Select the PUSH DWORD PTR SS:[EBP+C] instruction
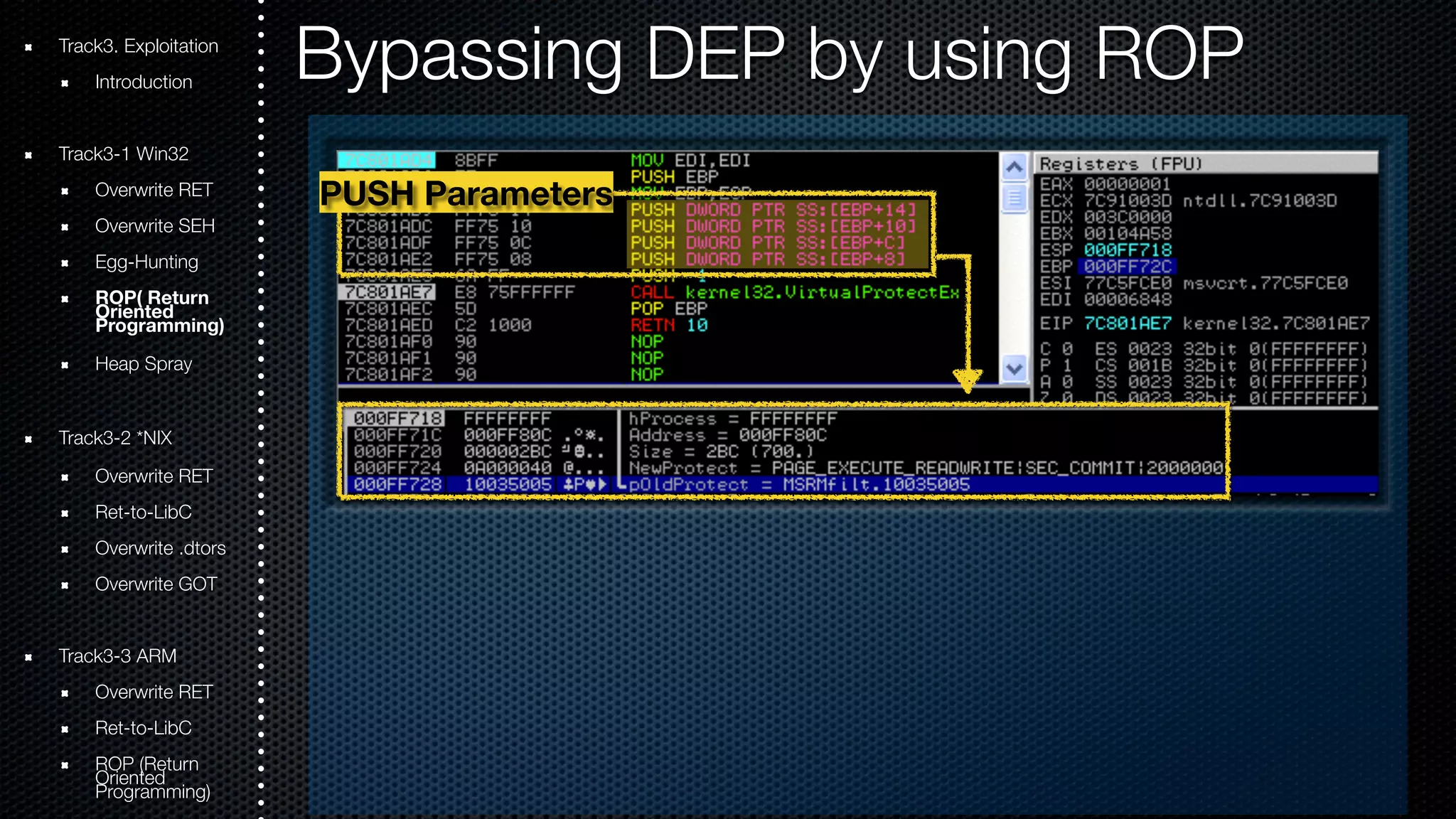Screen dimensions: 1456x819 click(767, 242)
